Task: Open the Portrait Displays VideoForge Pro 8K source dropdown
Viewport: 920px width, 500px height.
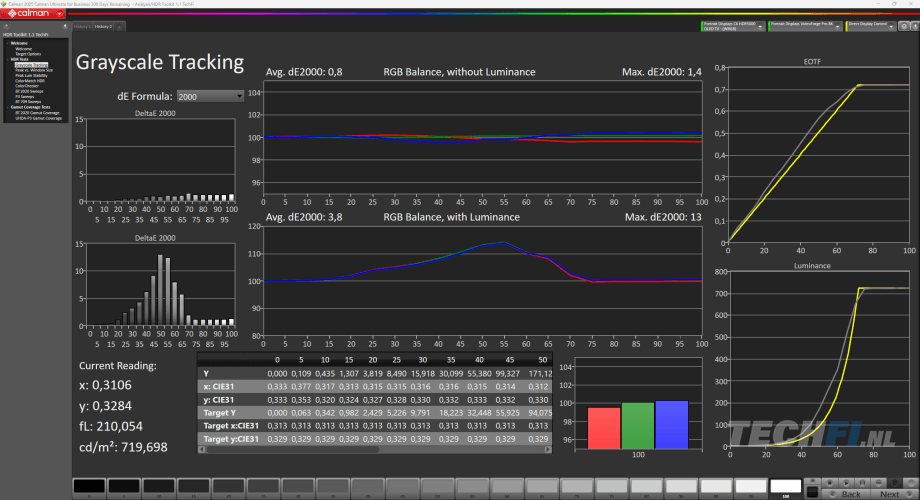Action: pyautogui.click(x=838, y=25)
